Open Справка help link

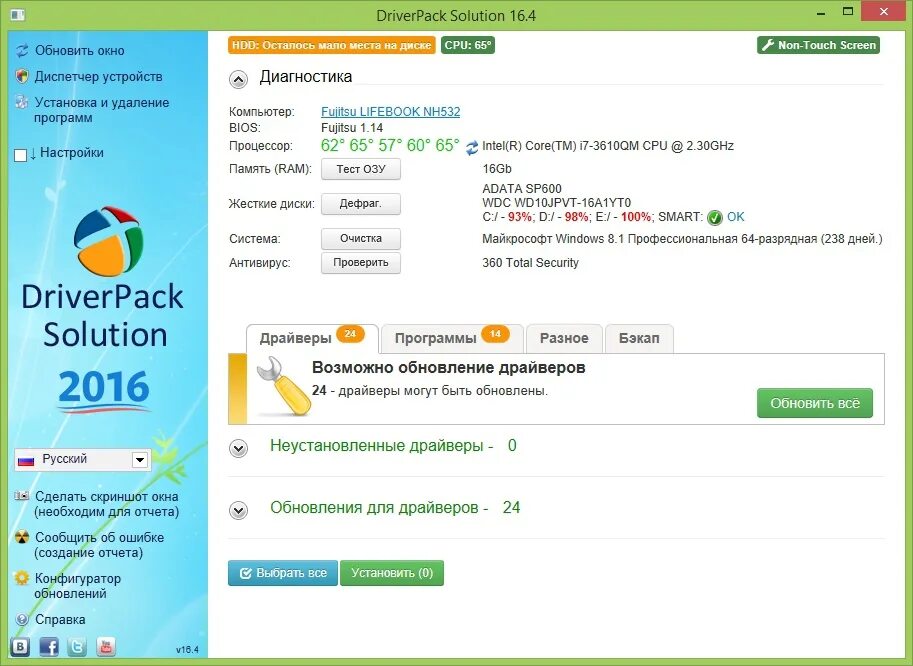(60, 619)
